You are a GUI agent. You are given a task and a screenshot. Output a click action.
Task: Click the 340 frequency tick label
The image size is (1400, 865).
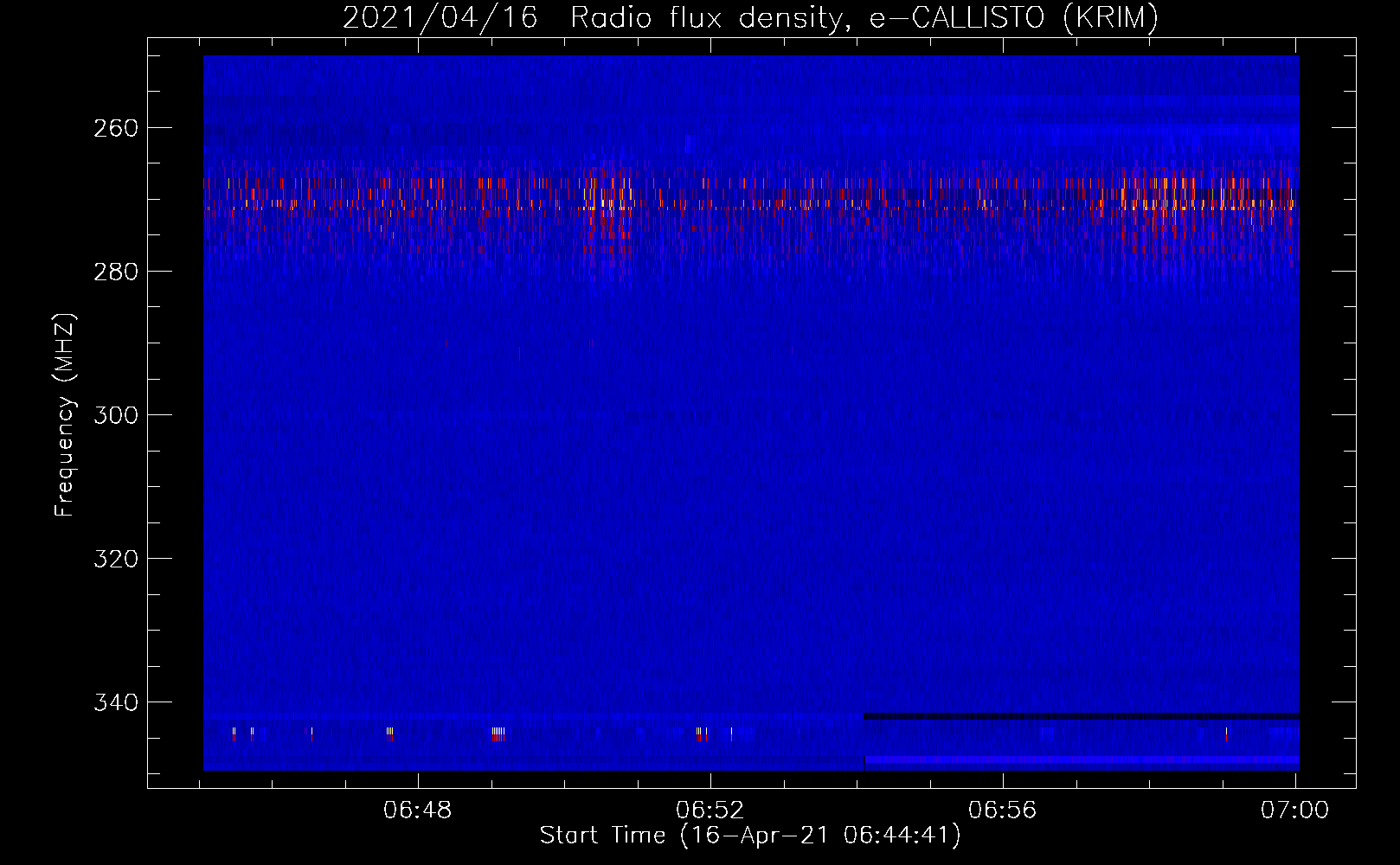click(115, 702)
